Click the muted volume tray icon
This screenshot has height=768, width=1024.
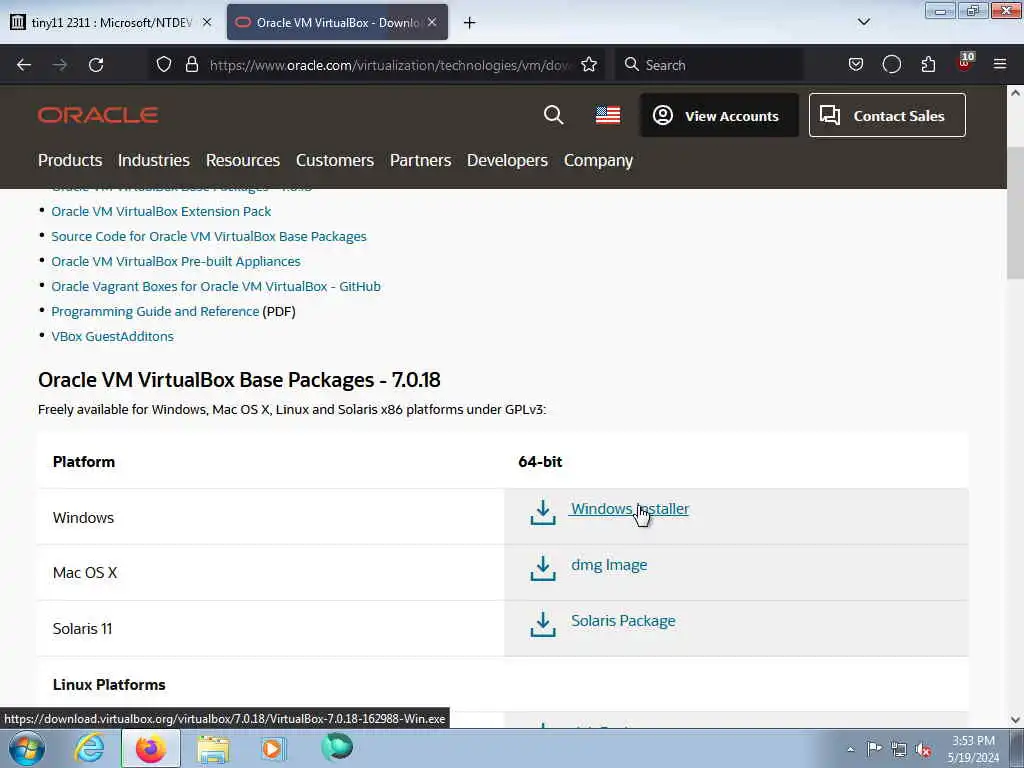(x=923, y=749)
